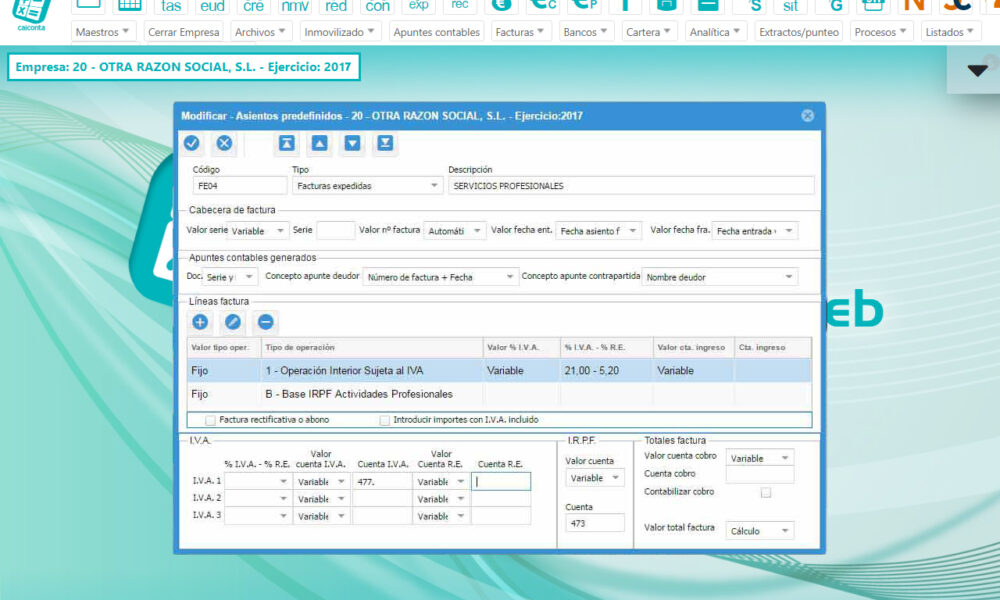The image size is (1000, 600).
Task: Toggle the black collapse arrow at top right
Action: (x=977, y=71)
